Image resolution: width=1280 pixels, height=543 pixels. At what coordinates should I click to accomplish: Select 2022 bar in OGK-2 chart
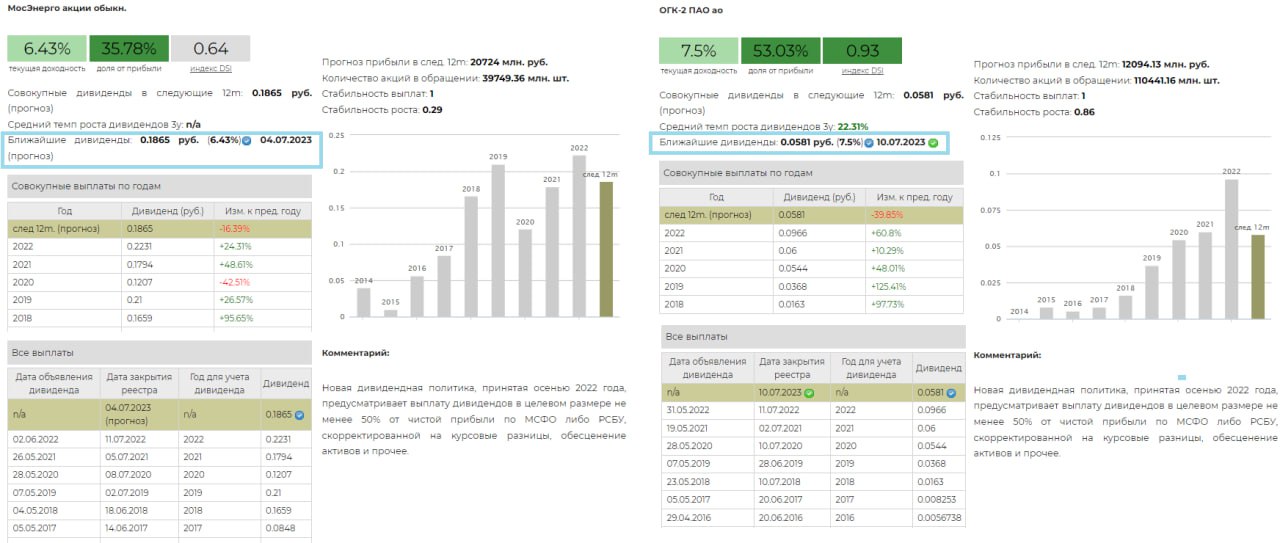coord(1231,249)
